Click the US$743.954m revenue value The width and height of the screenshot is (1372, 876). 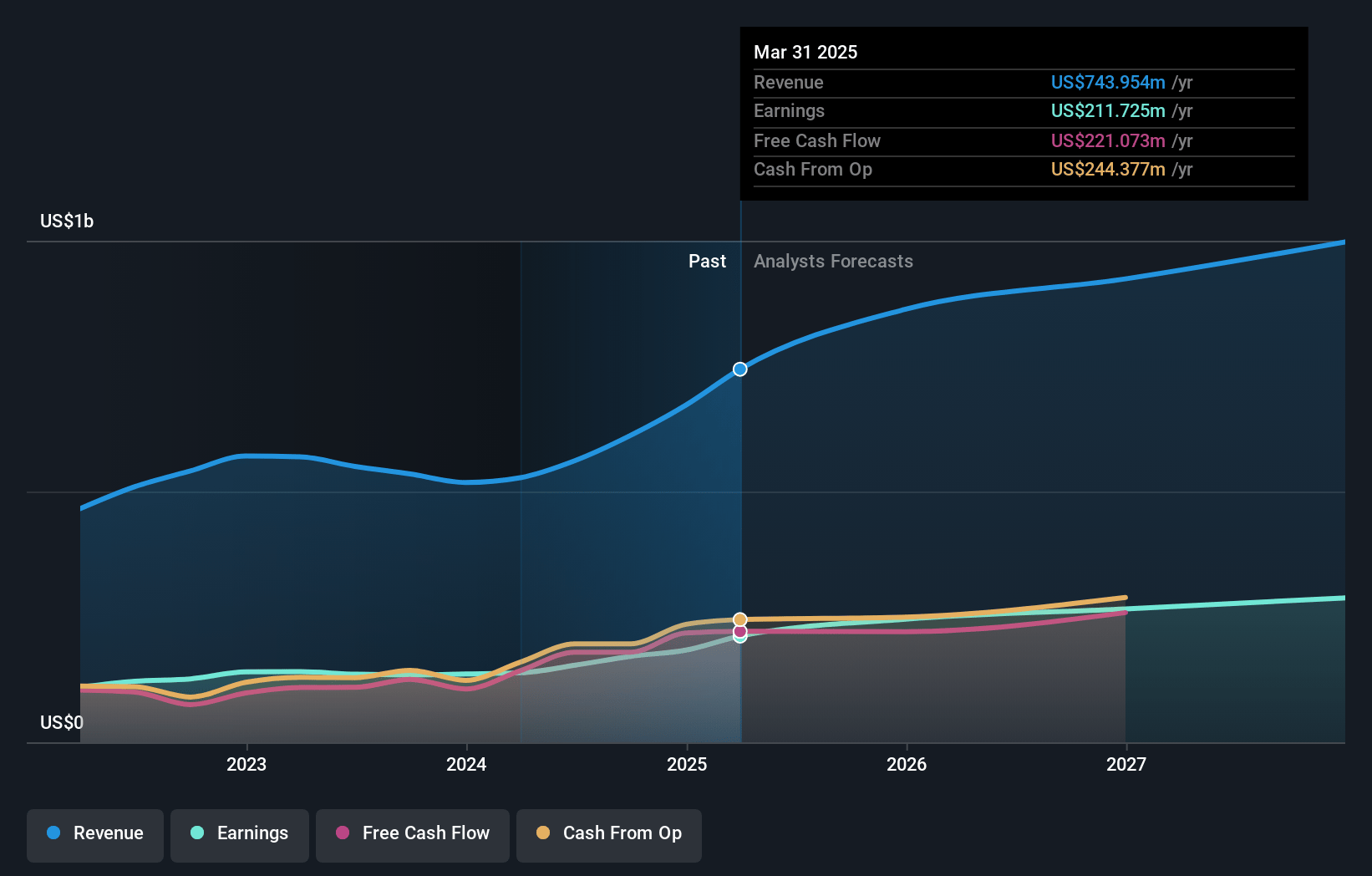(x=1108, y=83)
